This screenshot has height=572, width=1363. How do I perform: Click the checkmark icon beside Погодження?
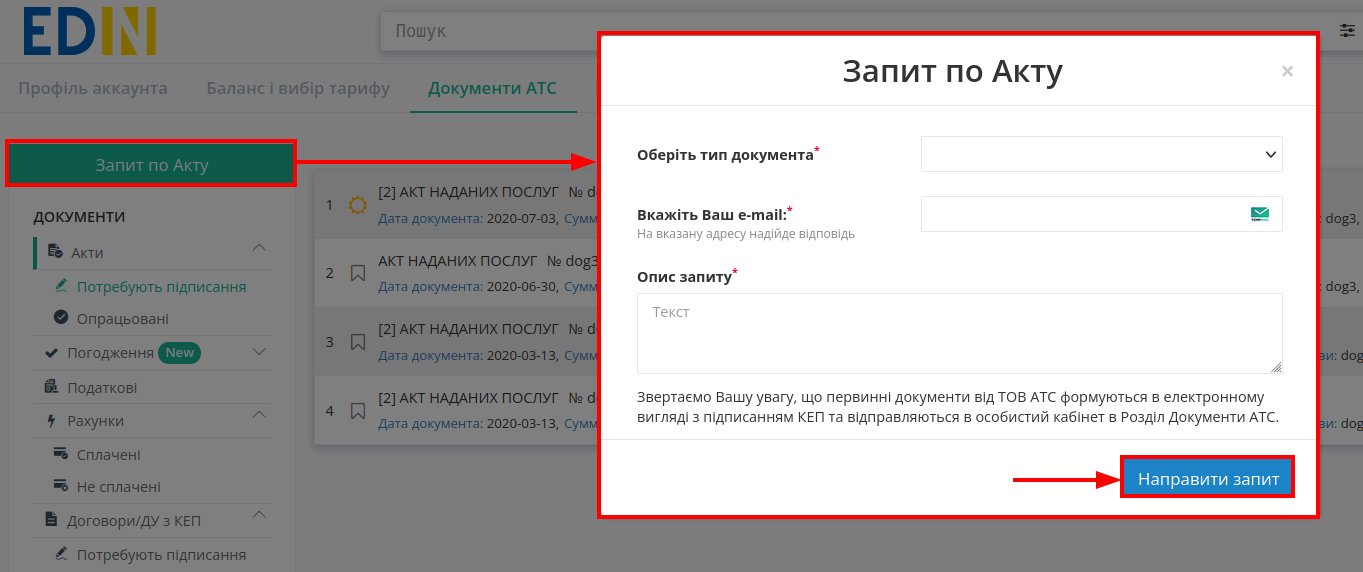(51, 353)
